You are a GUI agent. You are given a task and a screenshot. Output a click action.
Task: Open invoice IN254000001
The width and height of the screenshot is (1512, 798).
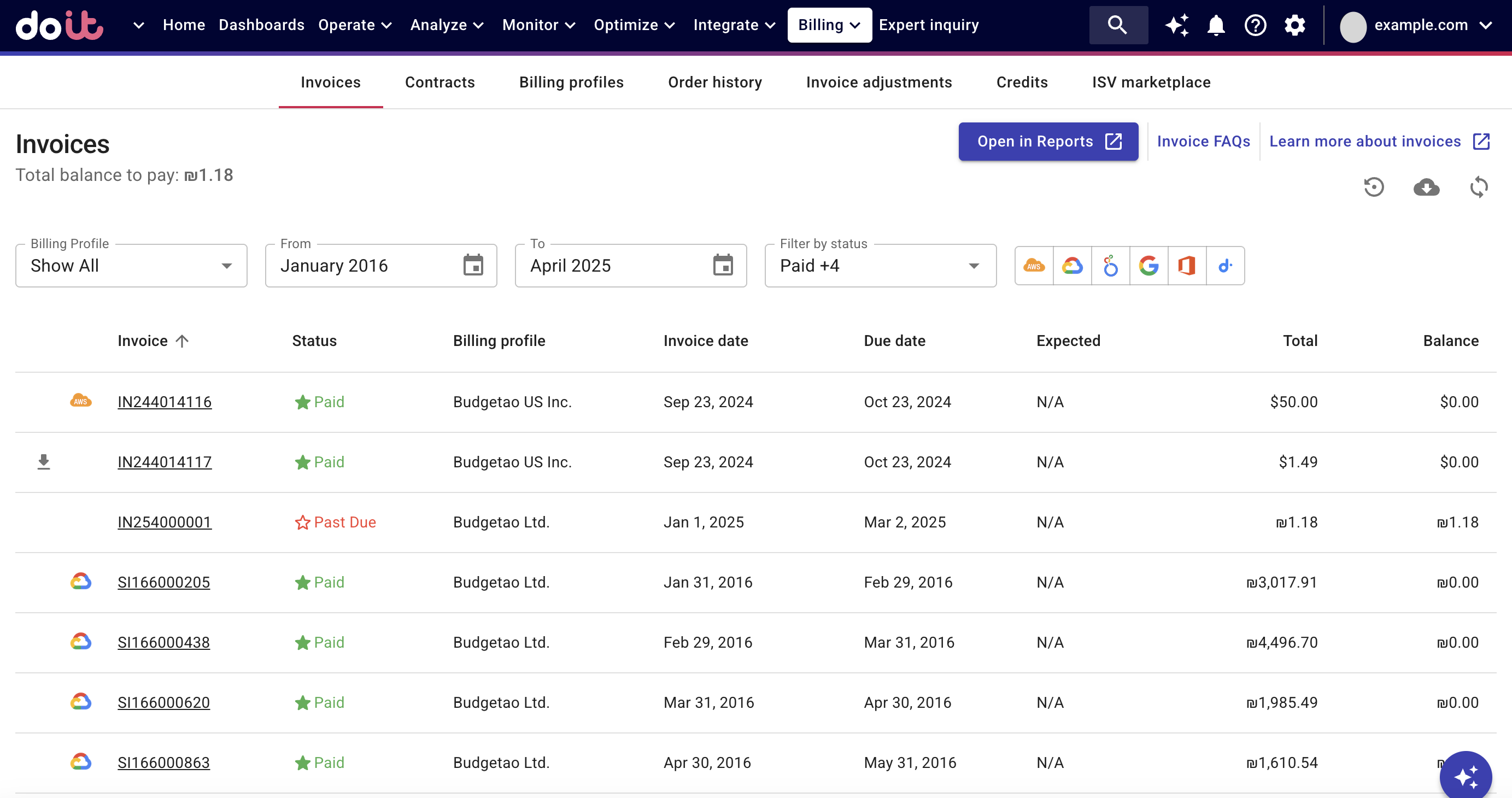point(165,522)
